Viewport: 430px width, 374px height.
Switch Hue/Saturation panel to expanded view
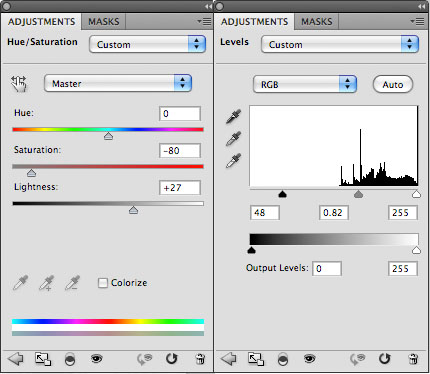[43, 359]
